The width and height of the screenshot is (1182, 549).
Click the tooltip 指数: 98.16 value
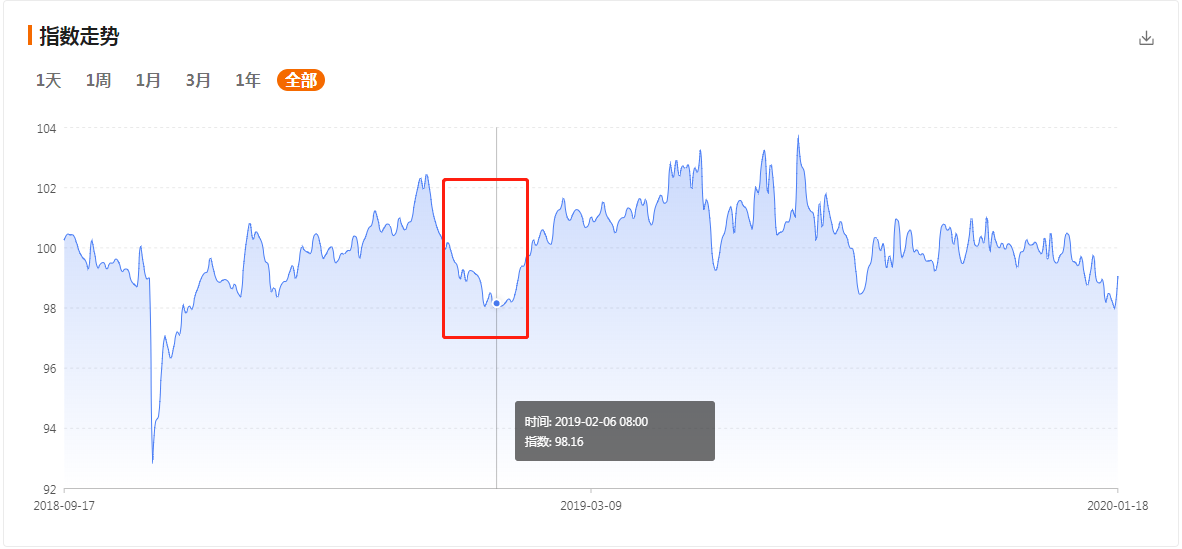[554, 441]
